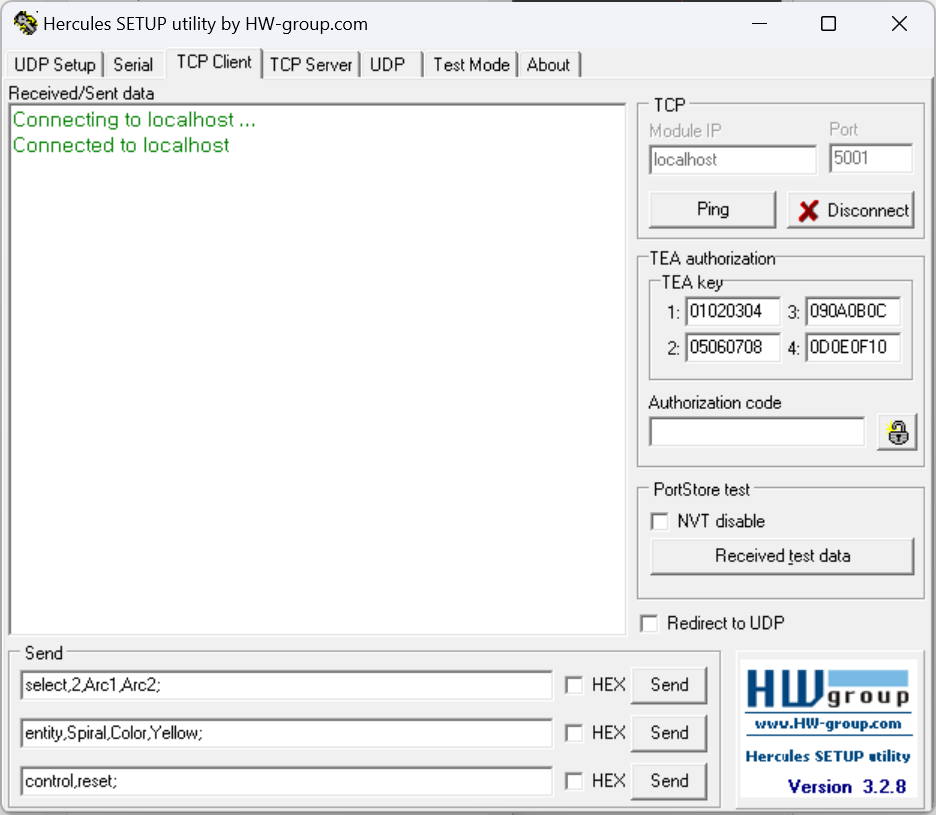This screenshot has height=815, width=936.
Task: Click the send field containing entity,Spiral,Color,Yellow;
Action: coord(286,733)
